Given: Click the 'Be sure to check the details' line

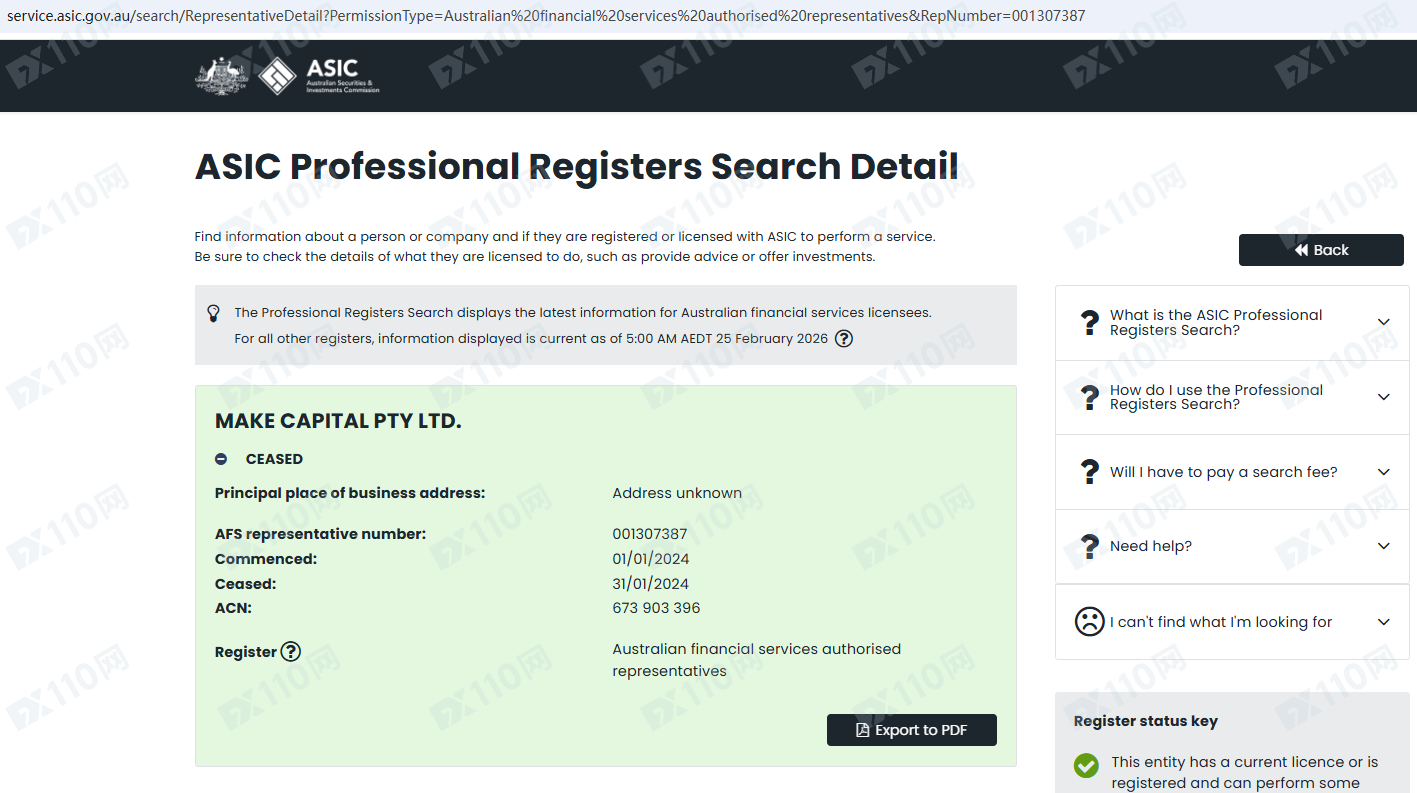Looking at the screenshot, I should pos(535,257).
